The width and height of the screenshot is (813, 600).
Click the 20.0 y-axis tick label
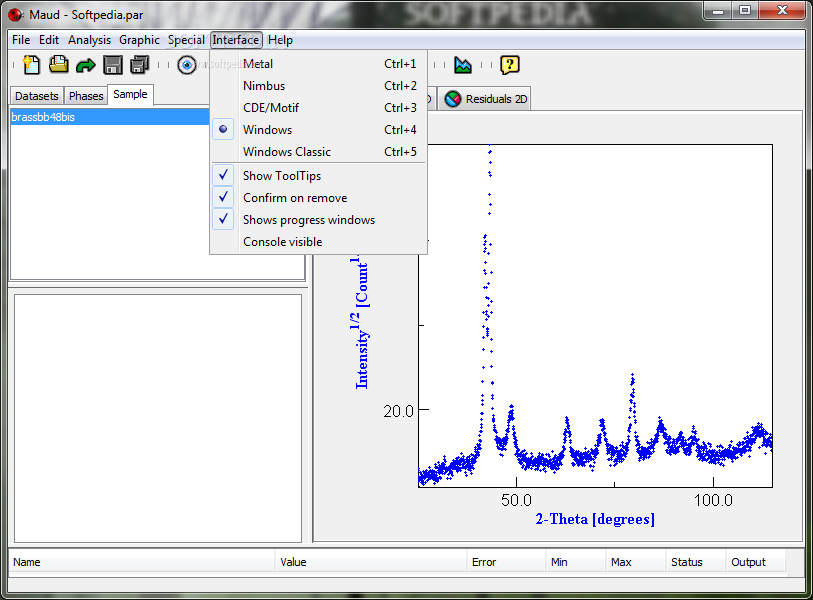pyautogui.click(x=398, y=411)
